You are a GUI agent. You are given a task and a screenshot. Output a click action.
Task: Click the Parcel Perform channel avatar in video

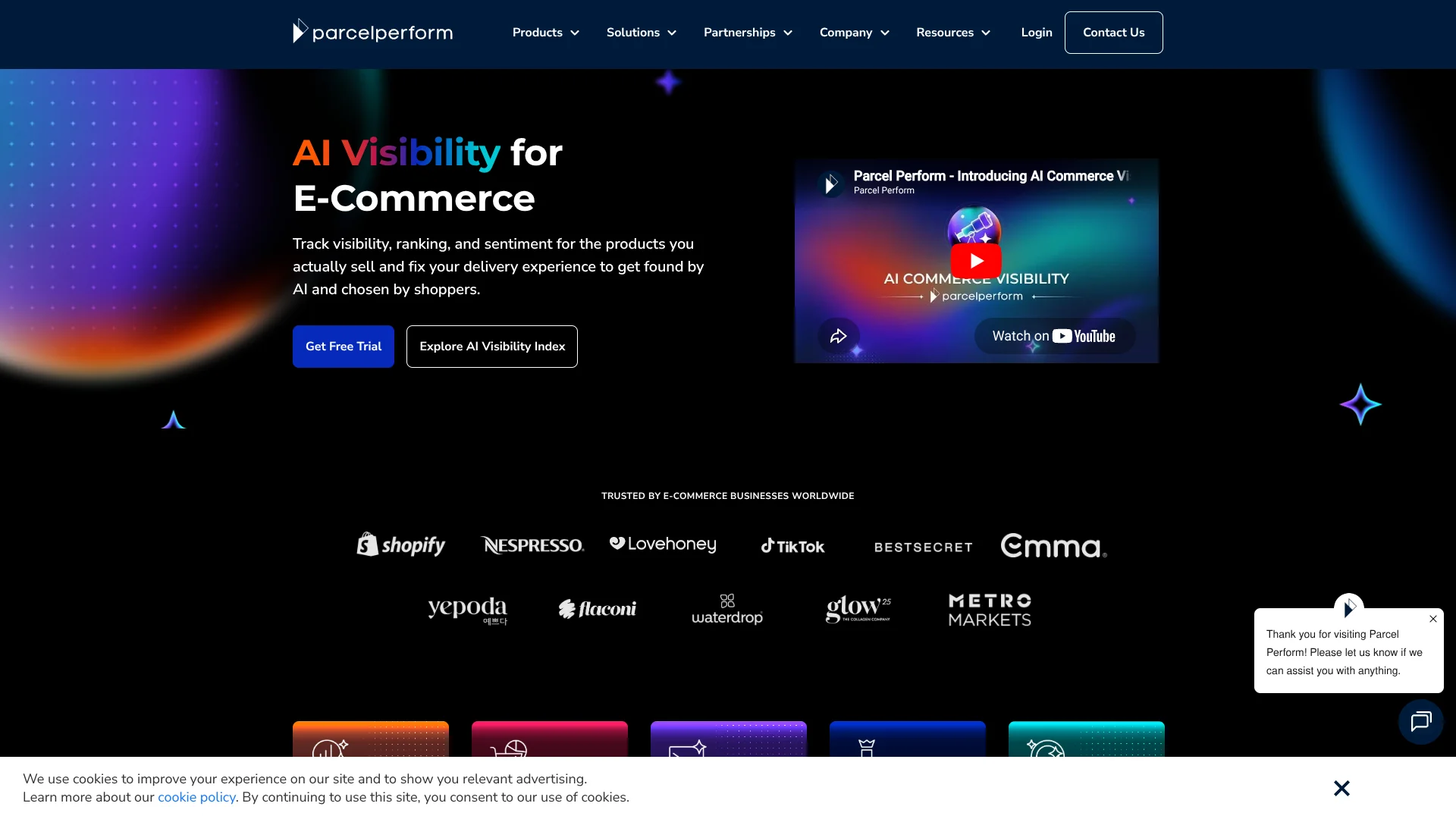click(831, 183)
